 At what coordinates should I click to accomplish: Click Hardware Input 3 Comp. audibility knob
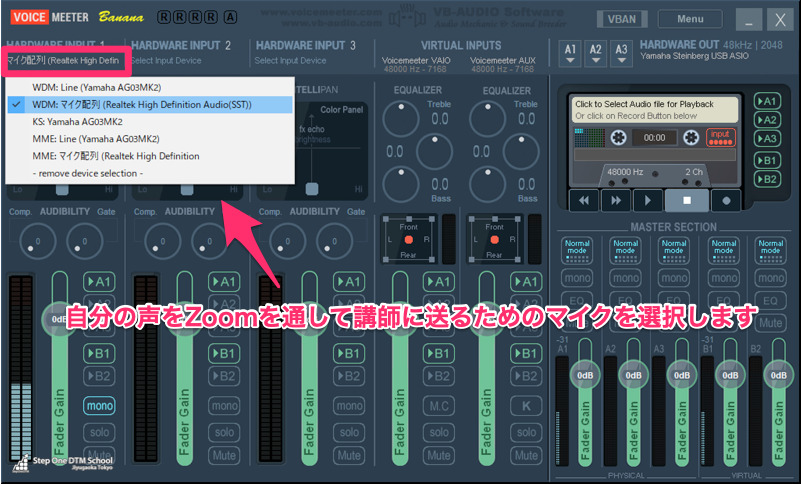288,241
